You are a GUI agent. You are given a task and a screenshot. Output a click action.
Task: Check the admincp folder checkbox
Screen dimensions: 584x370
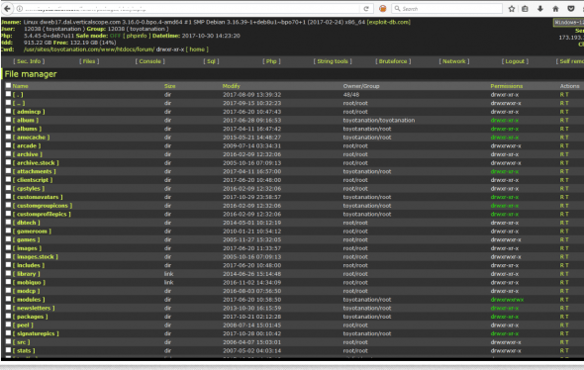[8, 111]
